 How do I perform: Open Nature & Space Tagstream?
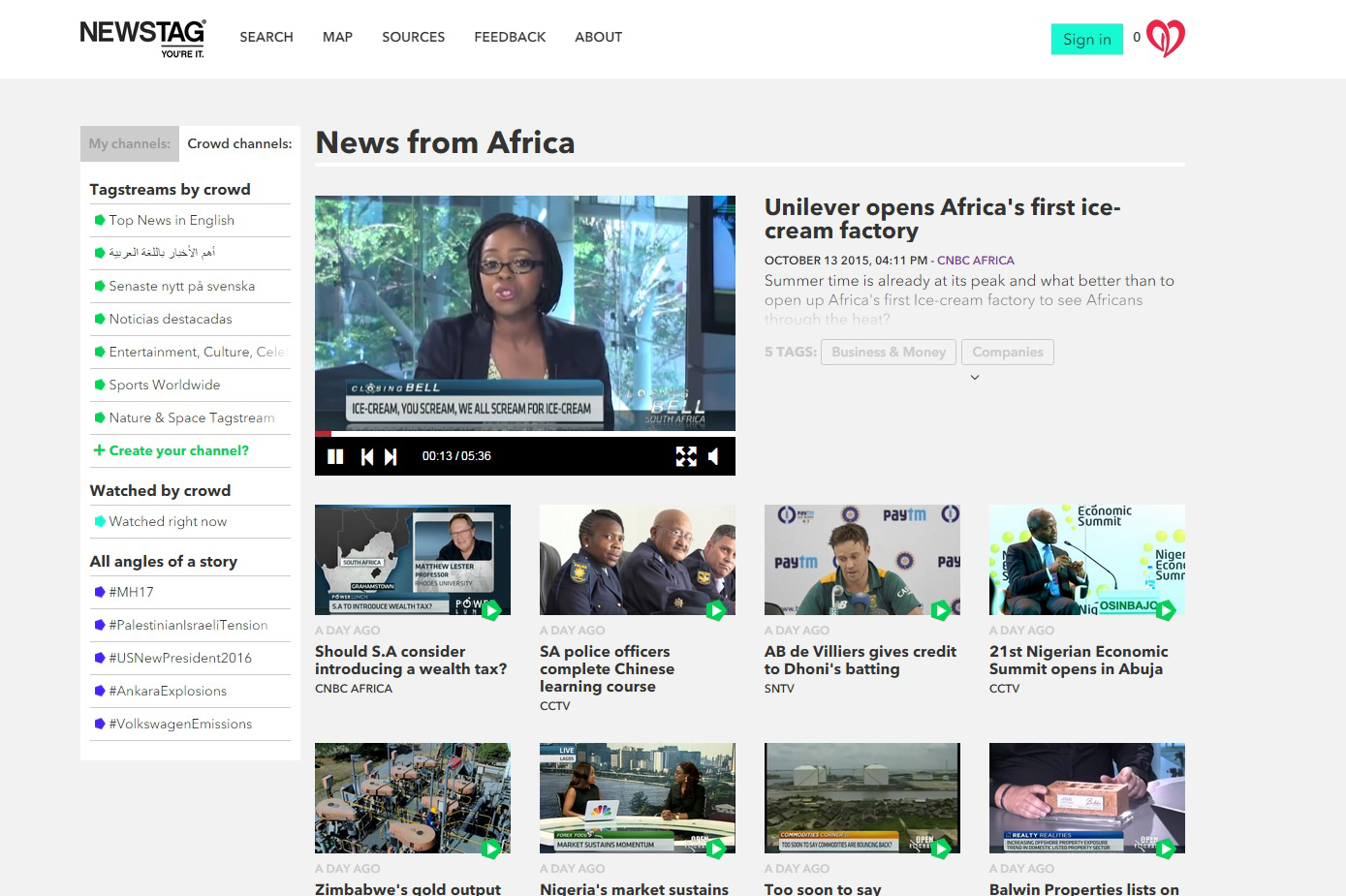(192, 417)
